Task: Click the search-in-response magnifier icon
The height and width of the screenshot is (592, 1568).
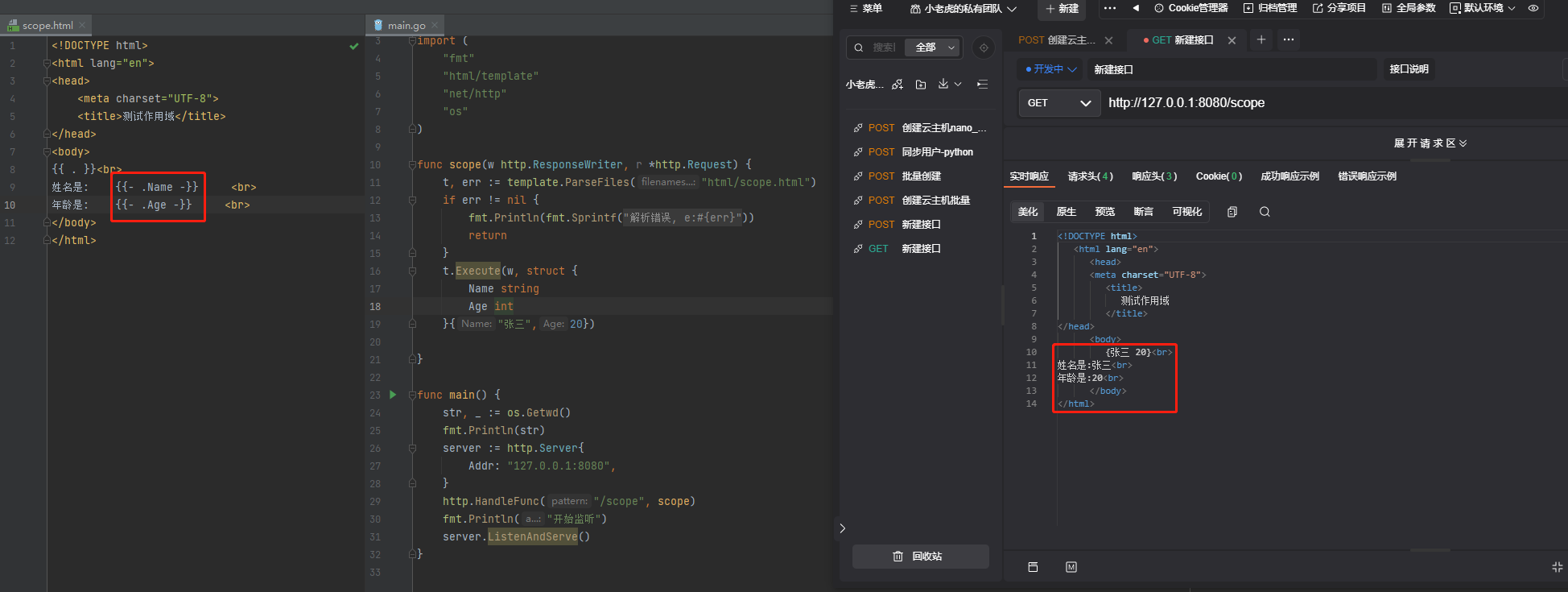Action: tap(1265, 212)
